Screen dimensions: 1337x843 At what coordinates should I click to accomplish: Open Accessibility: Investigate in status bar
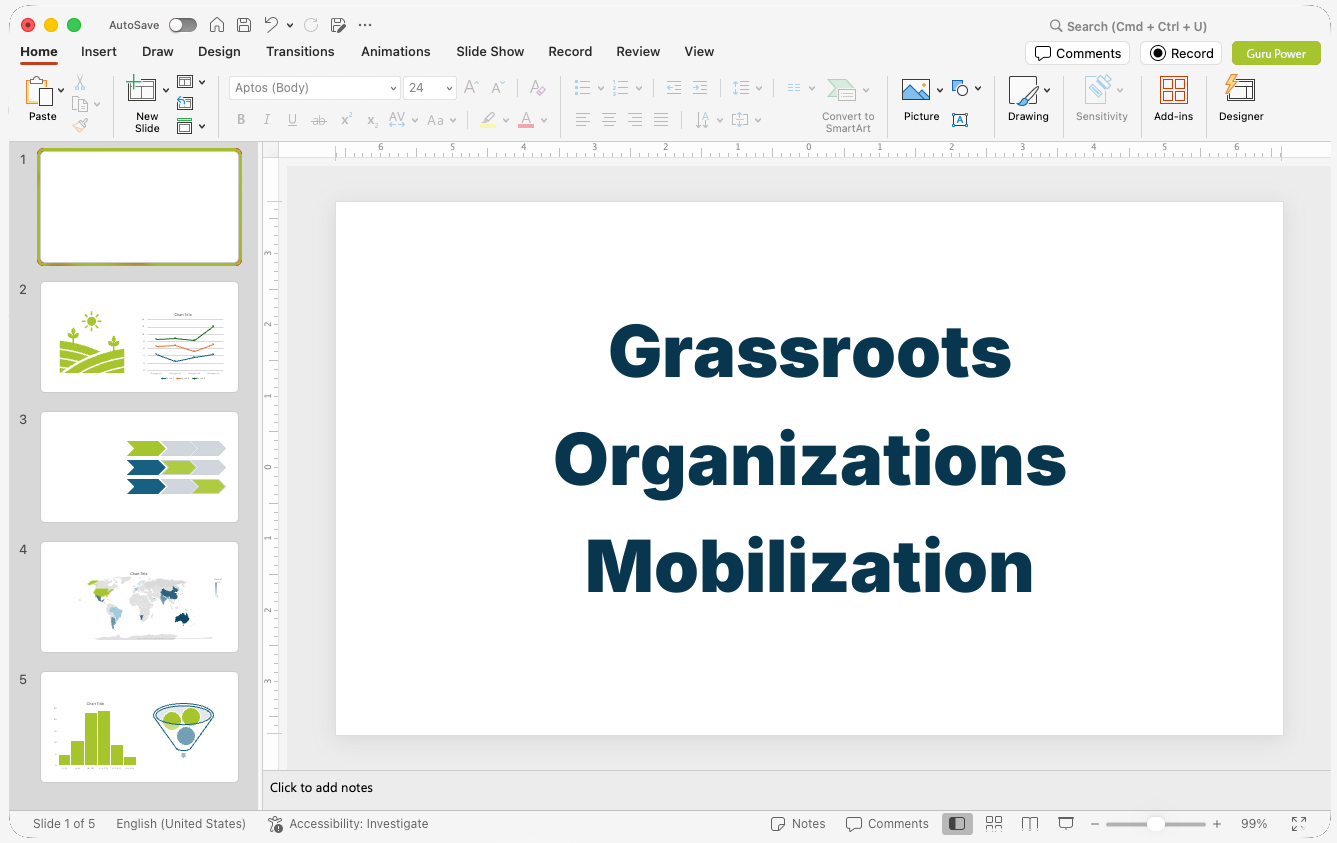pos(348,824)
